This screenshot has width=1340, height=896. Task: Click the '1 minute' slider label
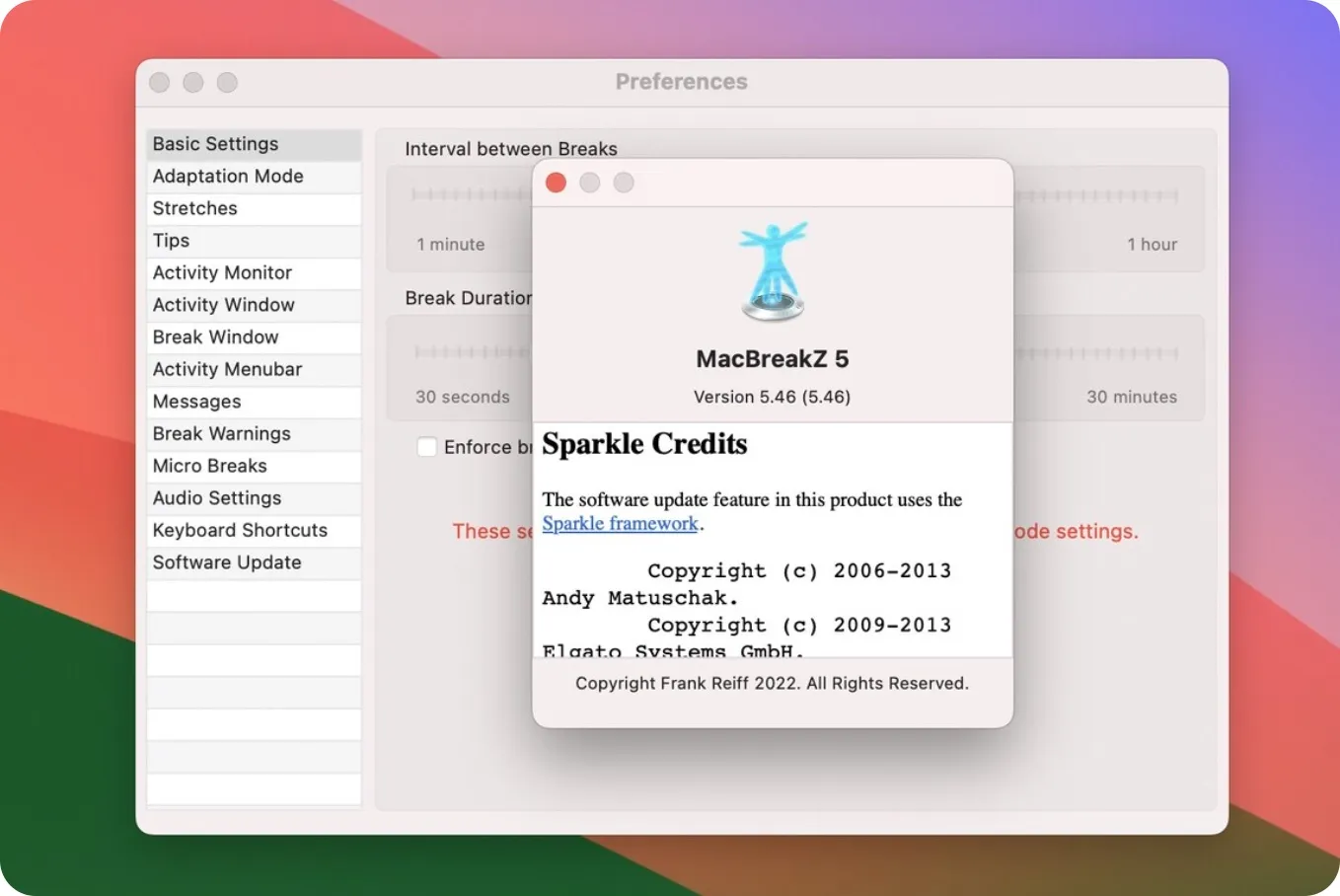tap(451, 245)
